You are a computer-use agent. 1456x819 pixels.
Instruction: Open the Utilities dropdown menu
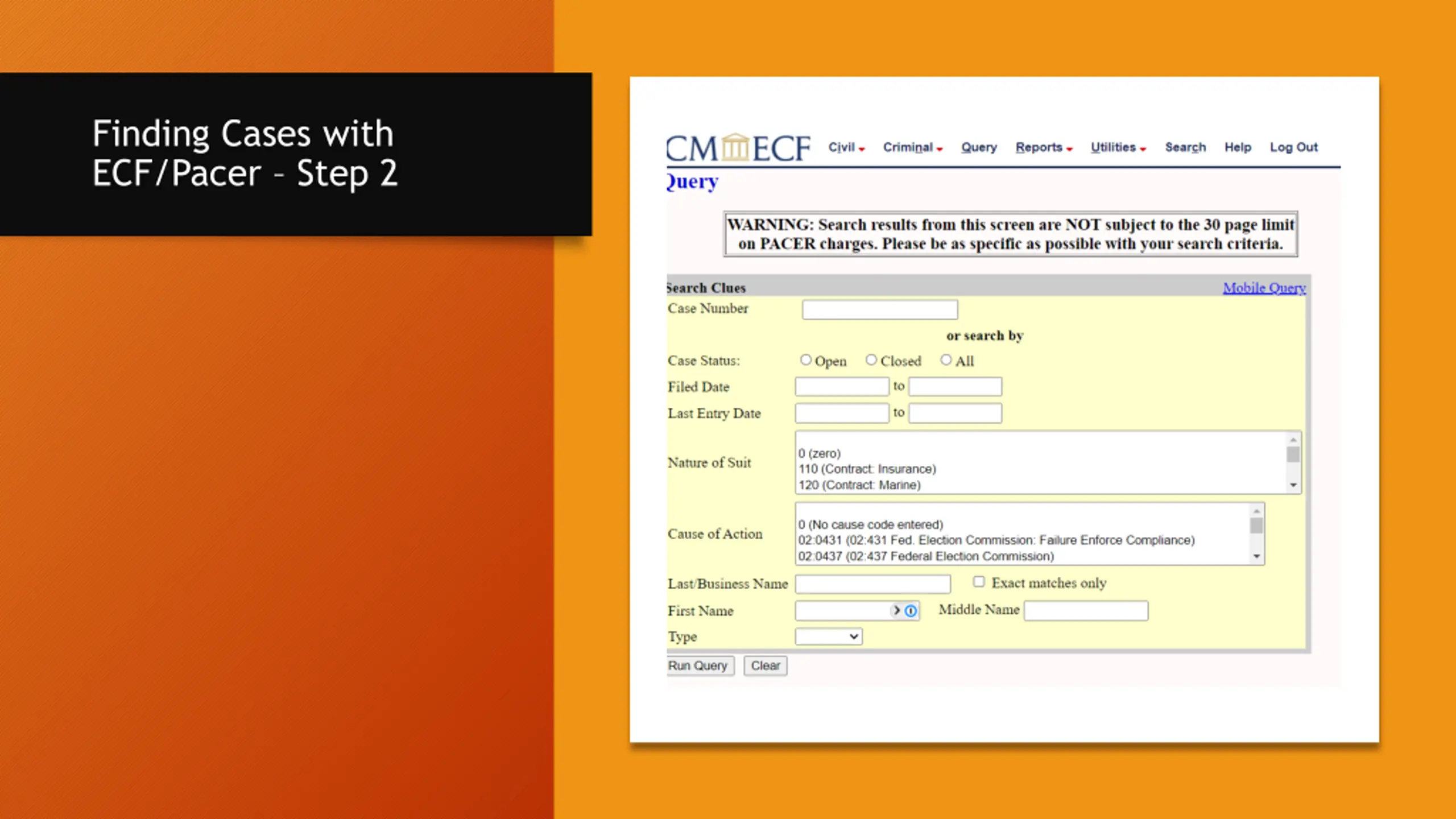pyautogui.click(x=1118, y=147)
